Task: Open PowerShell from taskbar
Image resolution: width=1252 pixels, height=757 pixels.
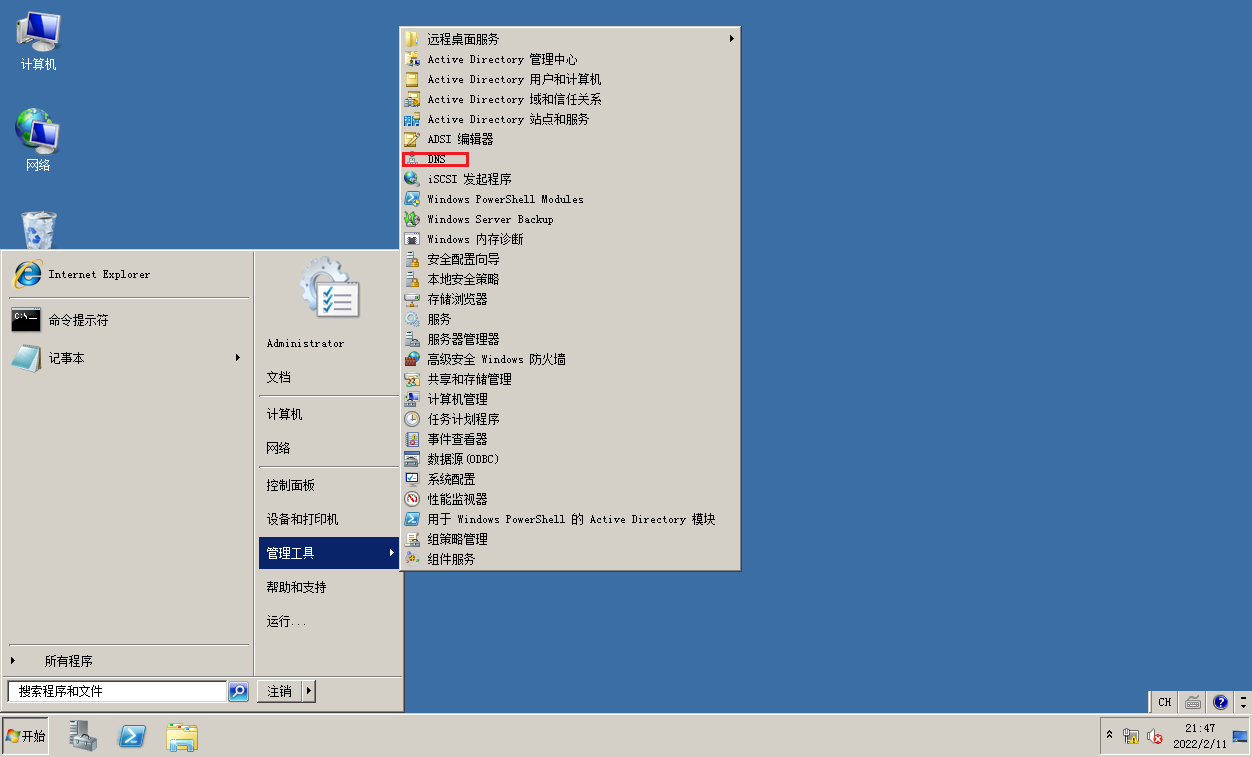Action: 133,736
